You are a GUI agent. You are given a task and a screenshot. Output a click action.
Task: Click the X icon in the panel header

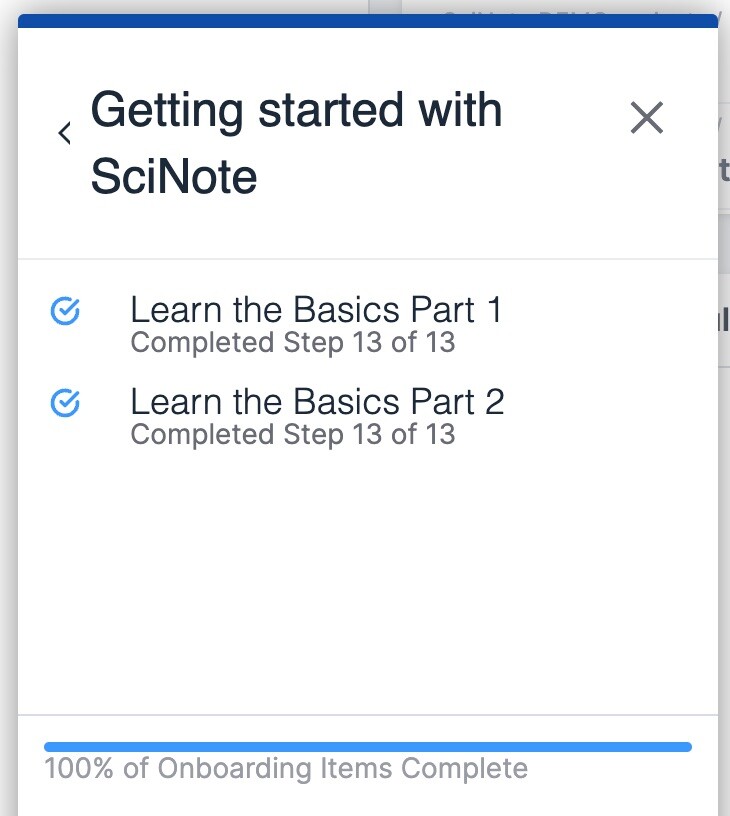[x=646, y=118]
